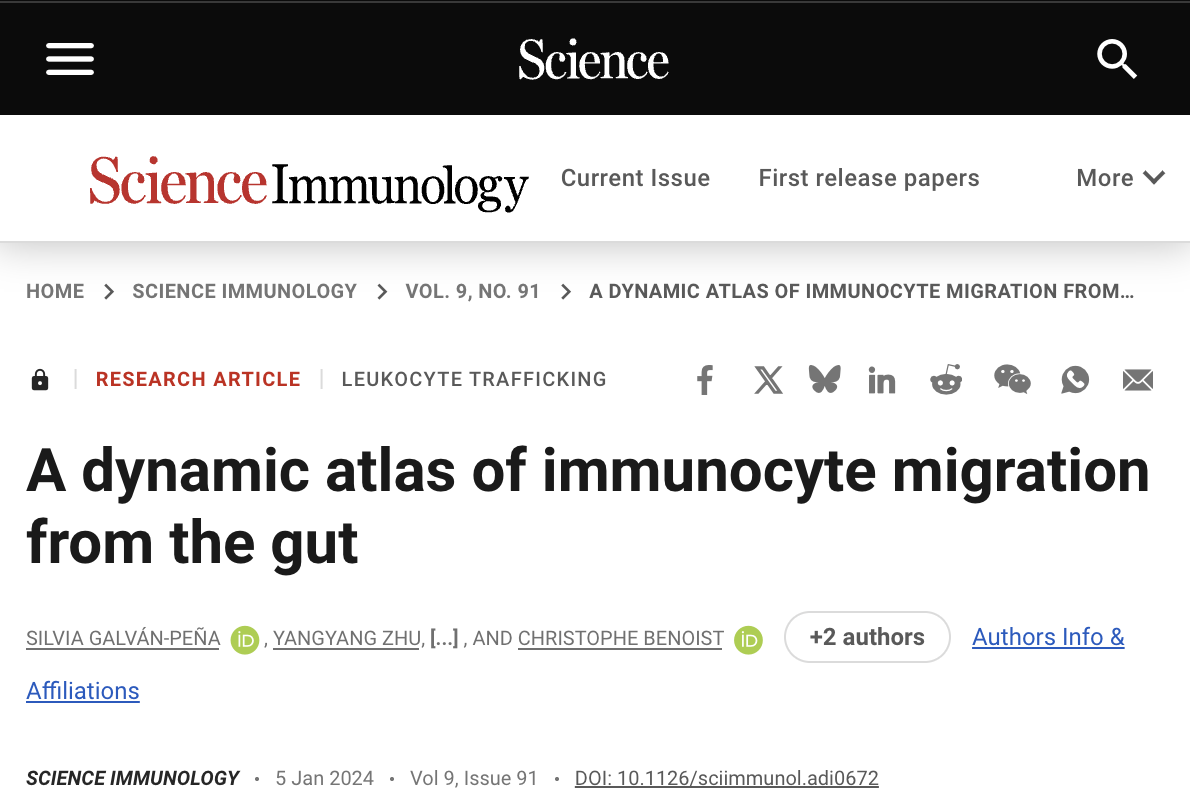Open Authors Info & Affiliations

click(1047, 637)
